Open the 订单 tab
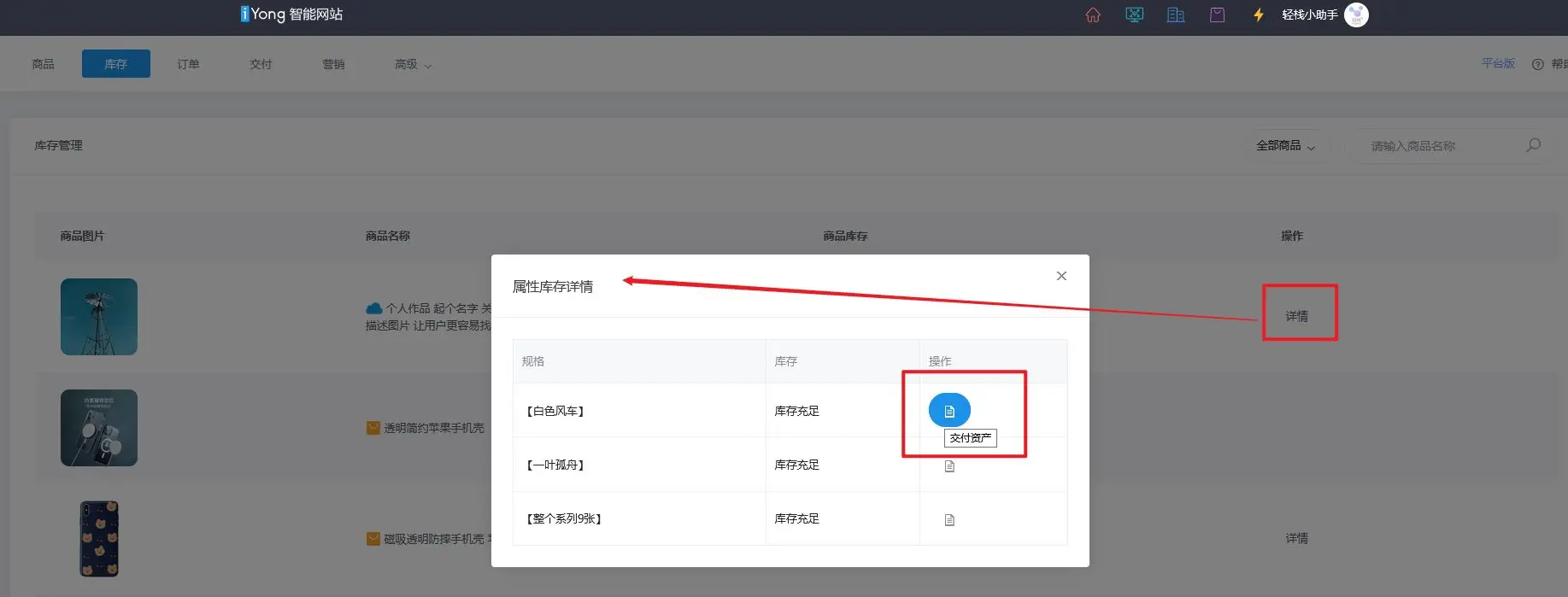The image size is (1568, 597). point(188,65)
